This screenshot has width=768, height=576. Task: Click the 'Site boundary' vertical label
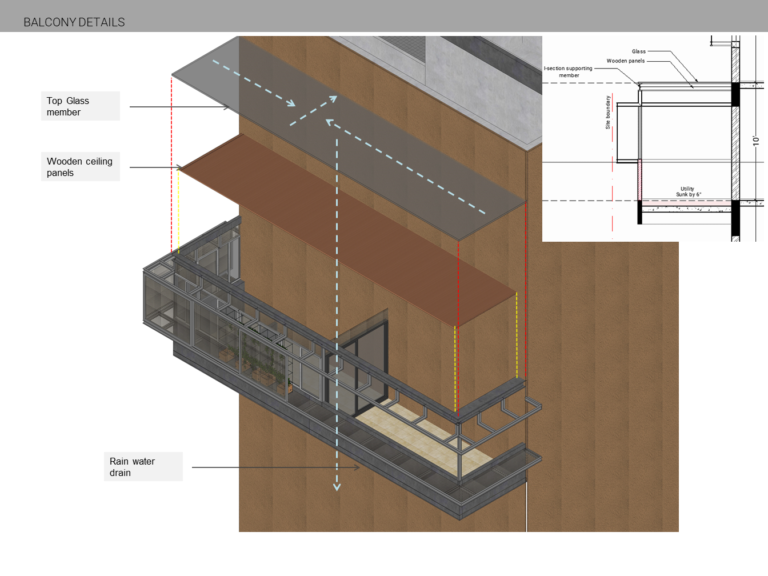point(608,112)
